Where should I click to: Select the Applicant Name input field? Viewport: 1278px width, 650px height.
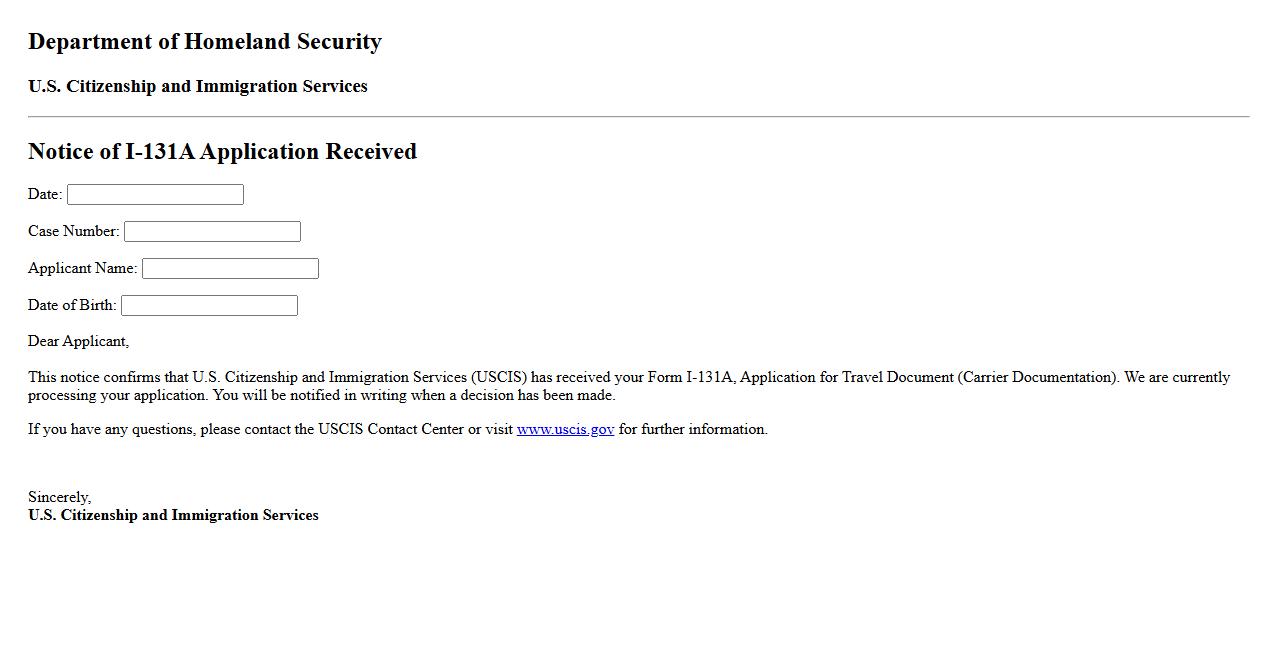click(230, 269)
